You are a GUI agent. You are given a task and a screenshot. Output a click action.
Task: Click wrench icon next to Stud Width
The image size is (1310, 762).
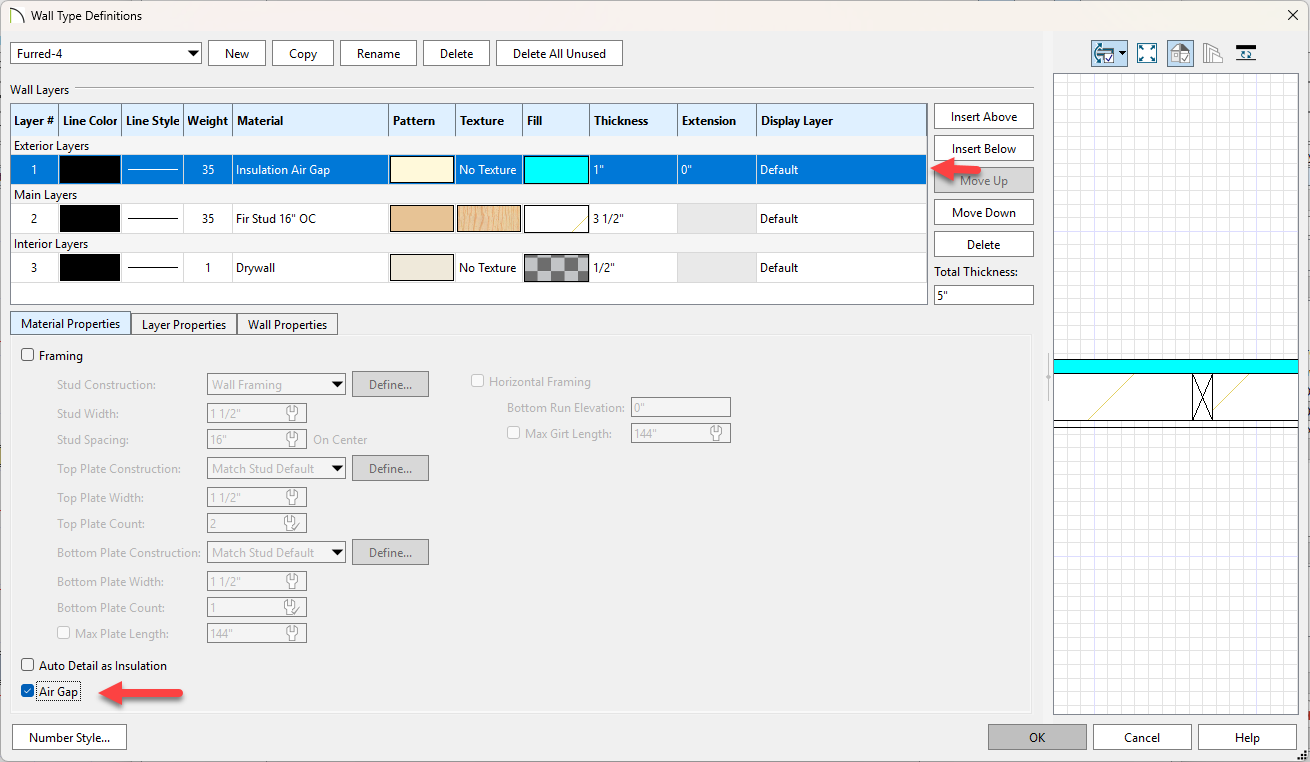click(x=292, y=413)
